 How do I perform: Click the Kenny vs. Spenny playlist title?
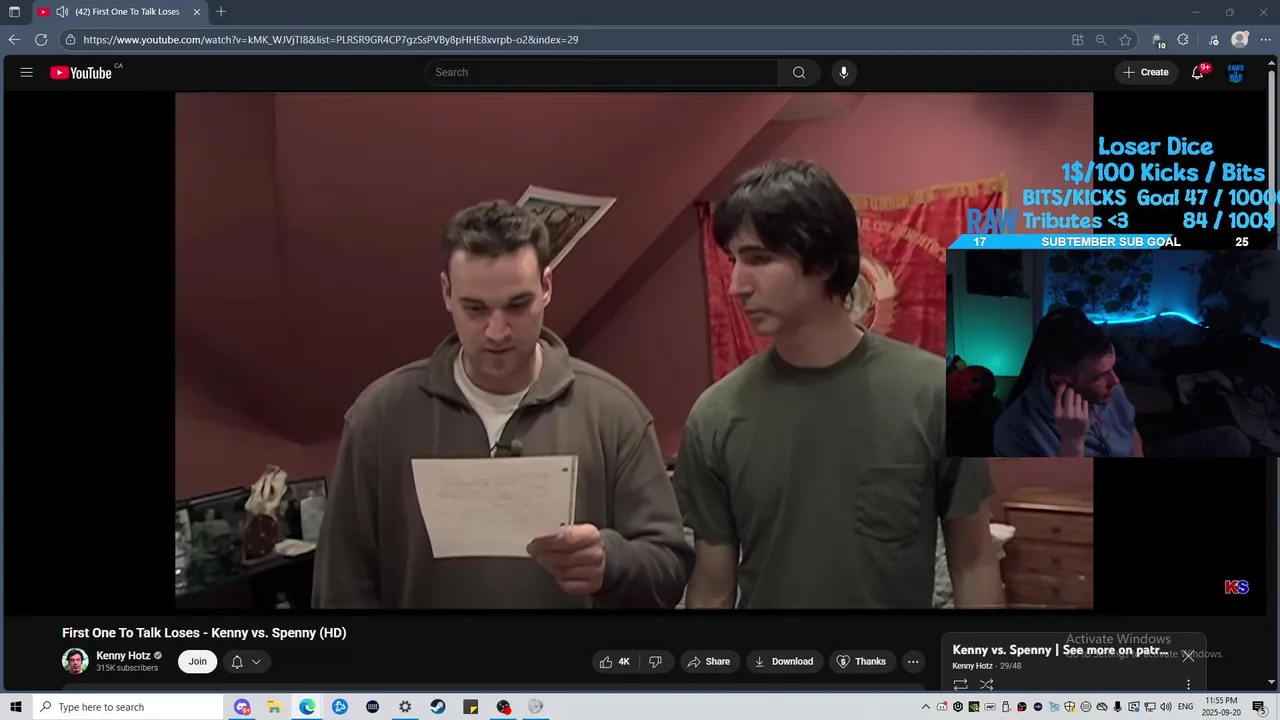1061,650
